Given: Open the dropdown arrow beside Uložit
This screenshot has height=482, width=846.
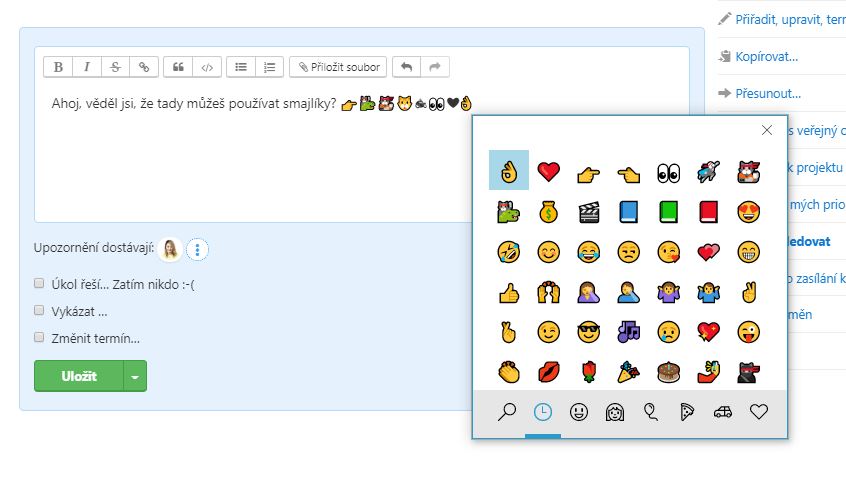Looking at the screenshot, I should coord(135,376).
